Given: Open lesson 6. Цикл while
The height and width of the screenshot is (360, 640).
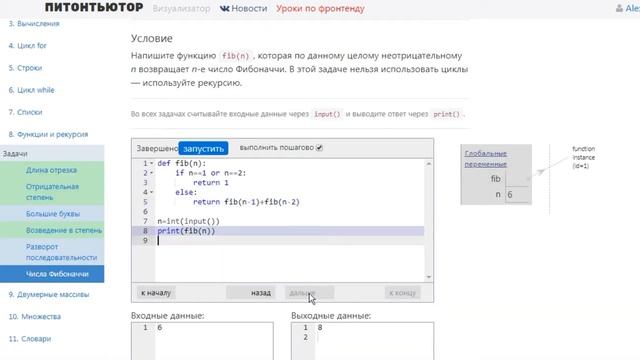Looking at the screenshot, I should tap(31, 90).
